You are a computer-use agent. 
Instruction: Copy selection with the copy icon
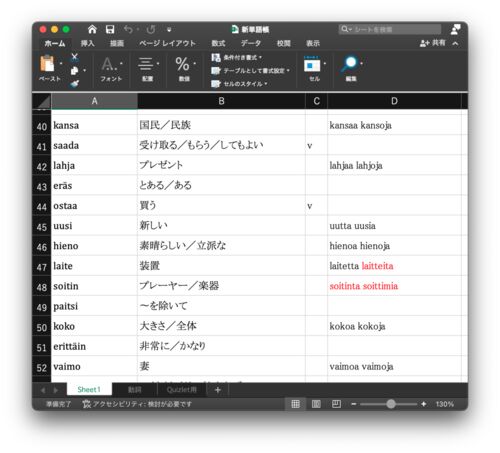click(x=75, y=71)
